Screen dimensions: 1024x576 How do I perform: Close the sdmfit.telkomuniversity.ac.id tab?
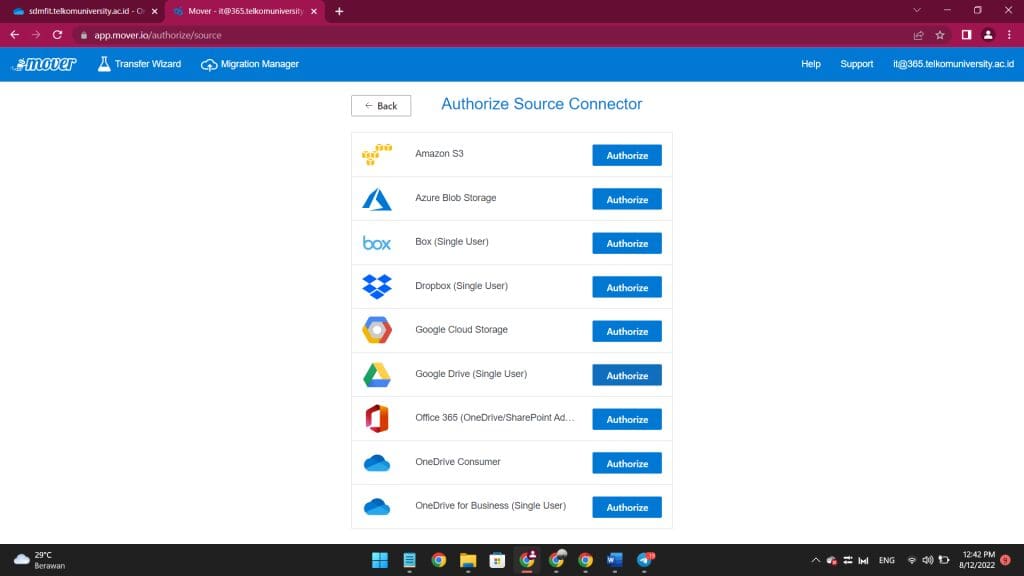tap(155, 11)
